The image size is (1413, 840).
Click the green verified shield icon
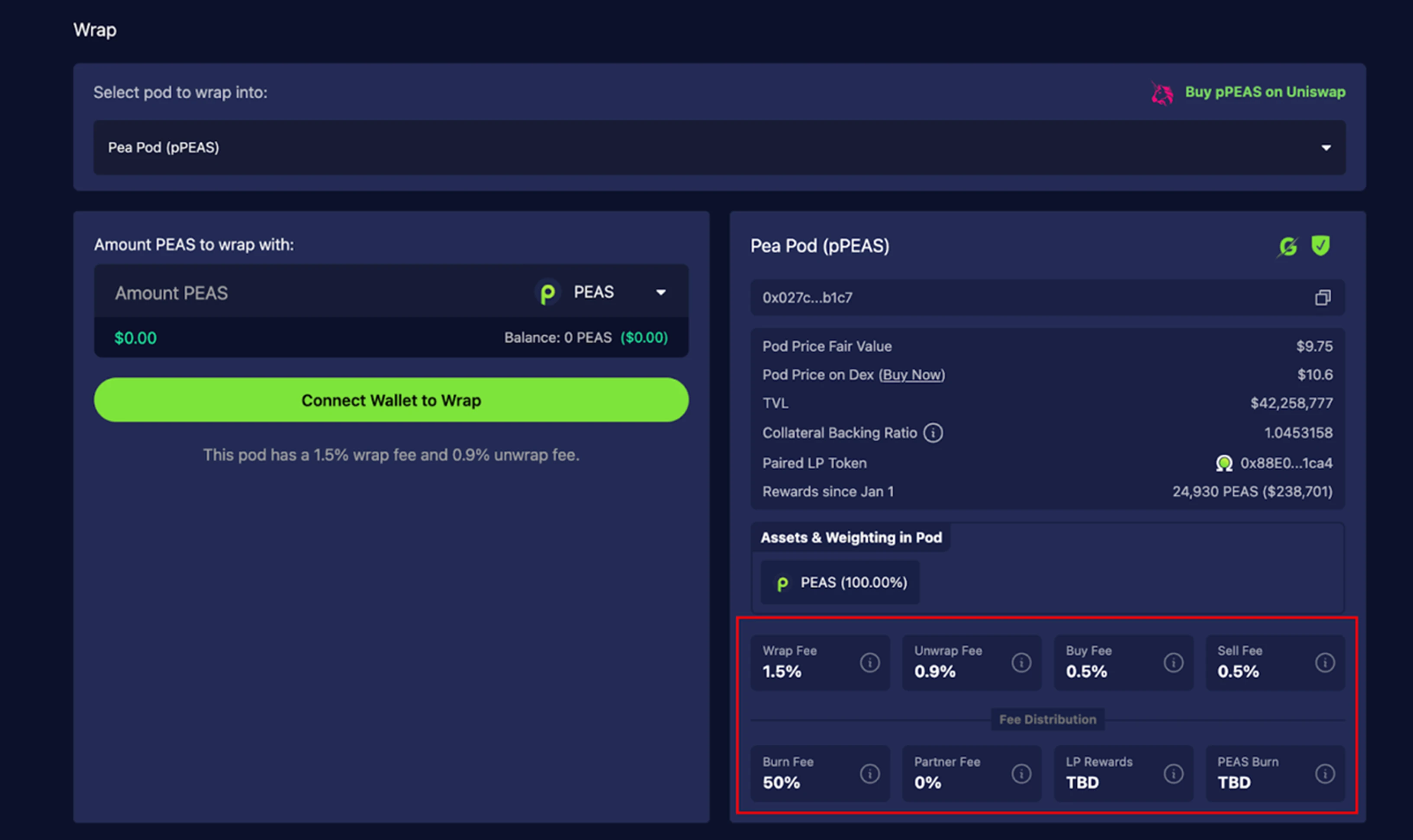1321,246
